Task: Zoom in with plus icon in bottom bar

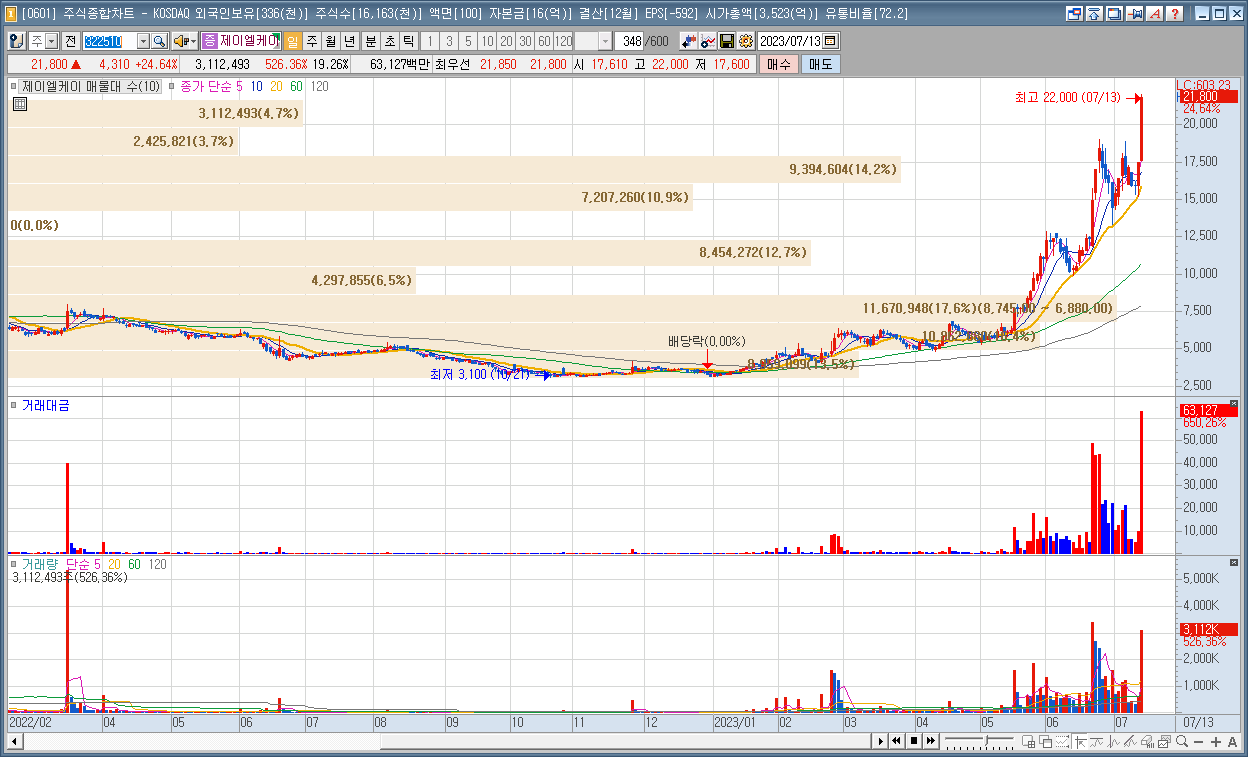Action: coord(1215,741)
